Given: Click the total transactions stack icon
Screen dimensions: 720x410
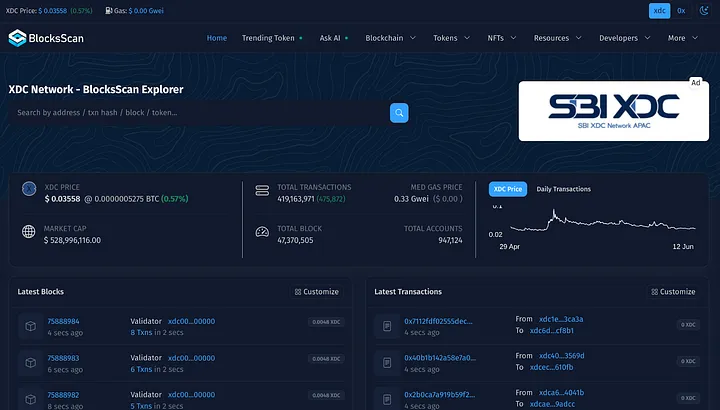Looking at the screenshot, I should (x=262, y=191).
